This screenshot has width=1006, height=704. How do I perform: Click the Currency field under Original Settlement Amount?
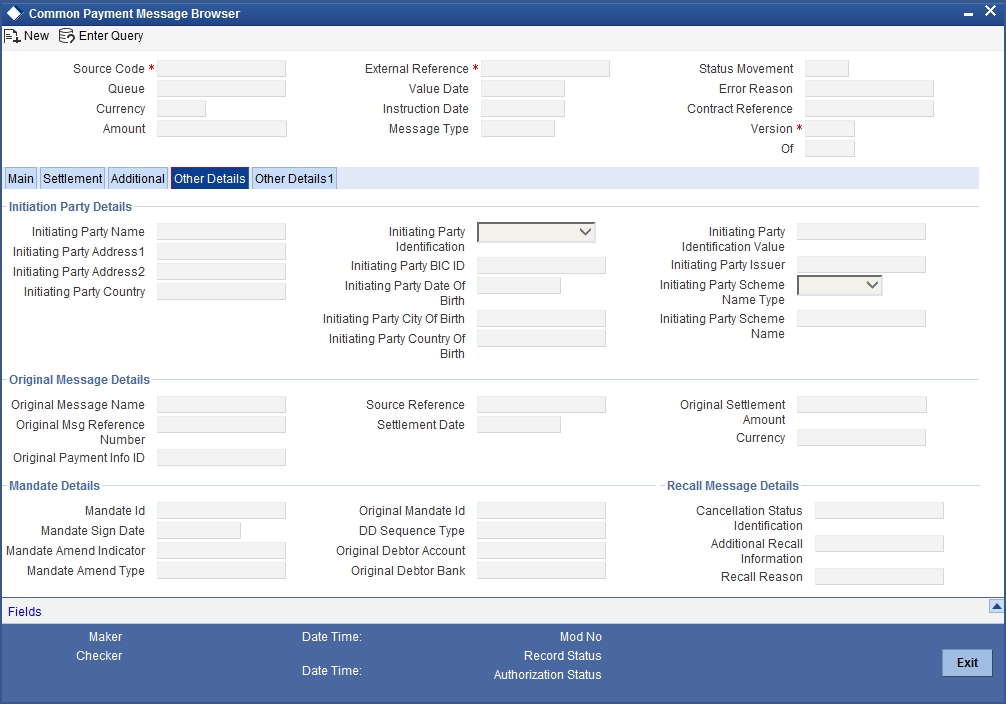[862, 438]
